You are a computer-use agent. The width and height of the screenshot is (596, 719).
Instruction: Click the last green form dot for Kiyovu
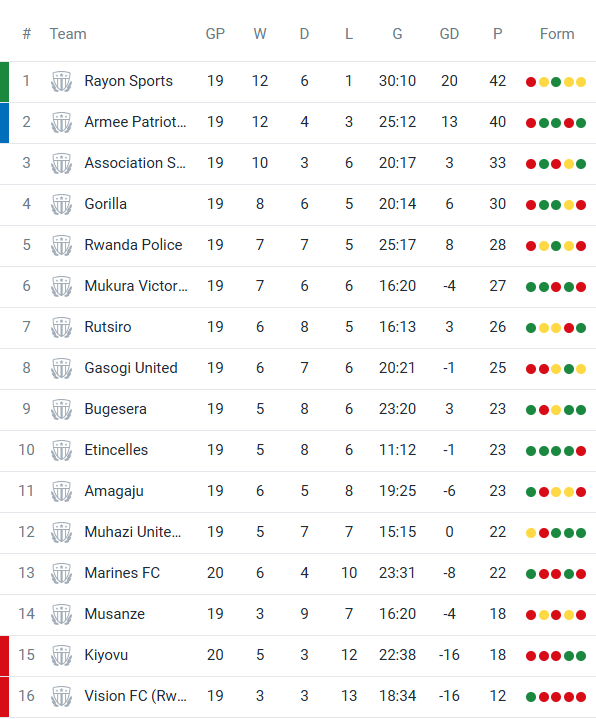click(x=581, y=656)
